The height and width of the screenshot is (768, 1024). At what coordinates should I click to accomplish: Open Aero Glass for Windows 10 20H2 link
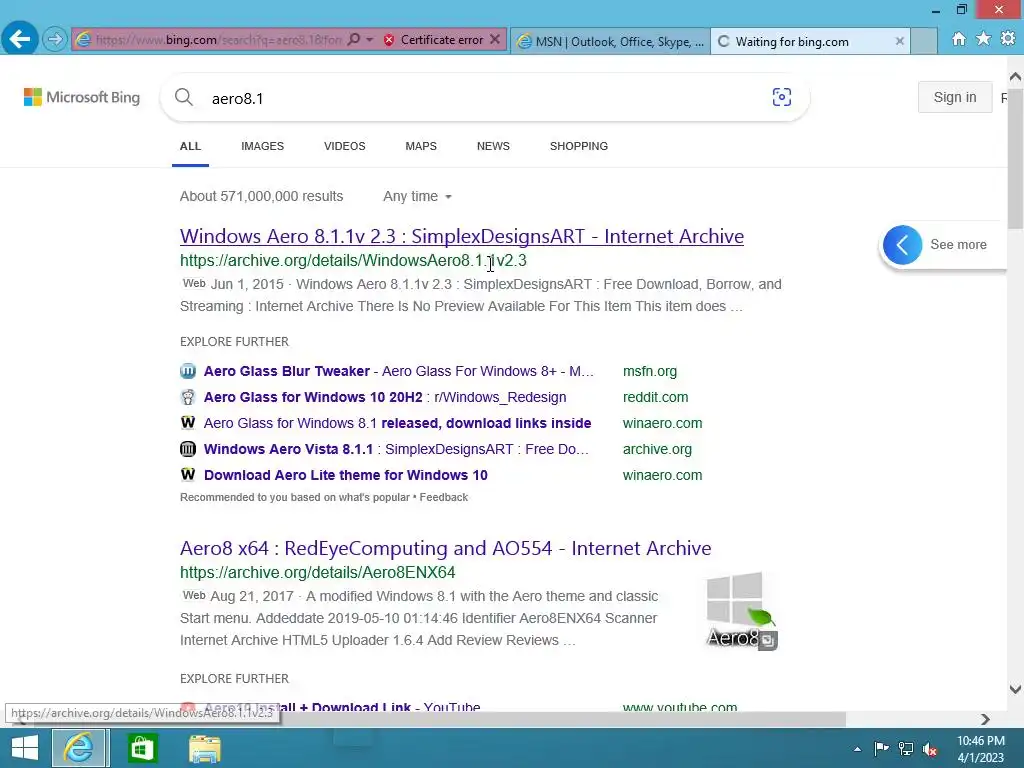[x=385, y=398]
